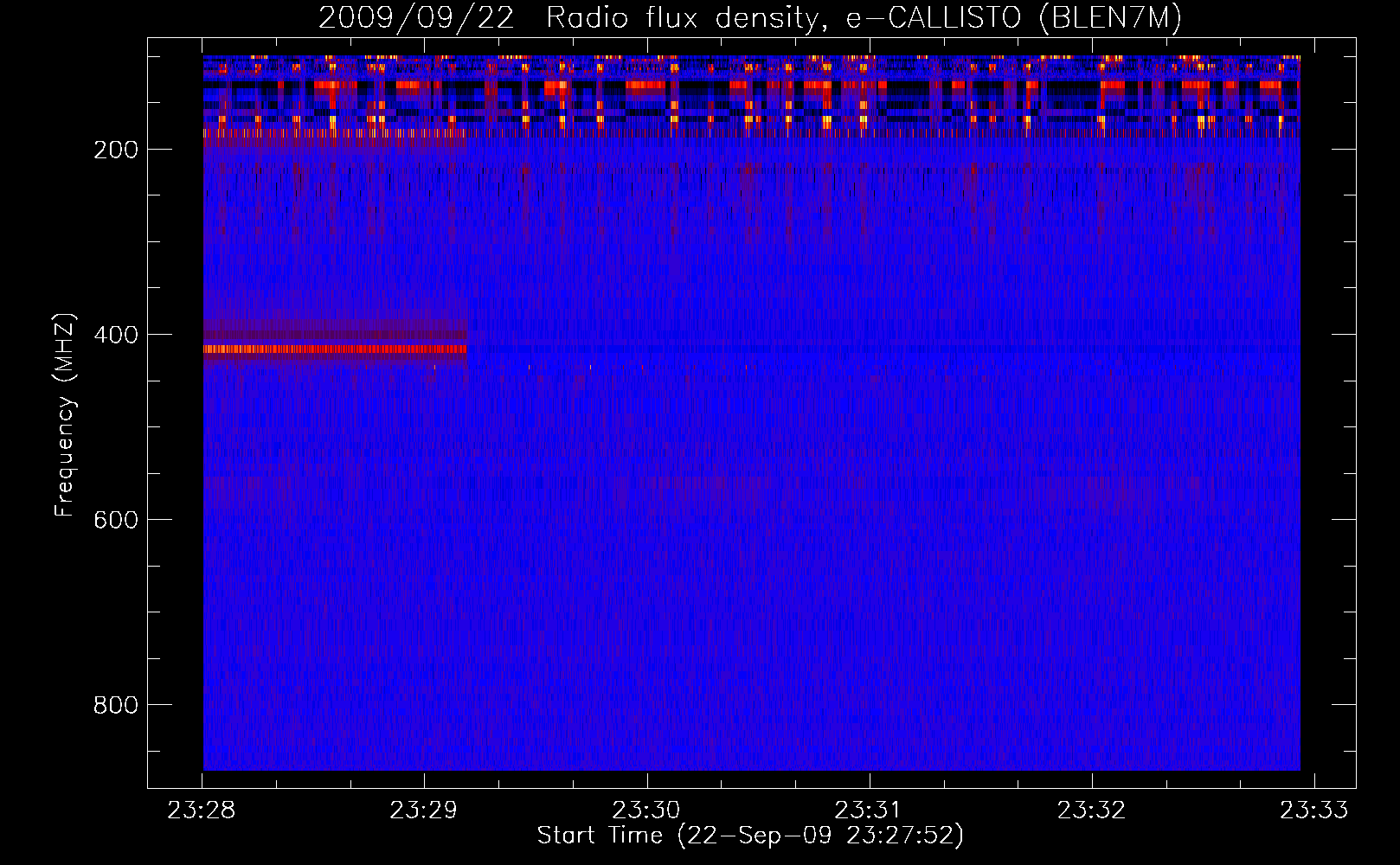Click the 800 frequency tick label
This screenshot has width=1400, height=865.
click(116, 705)
